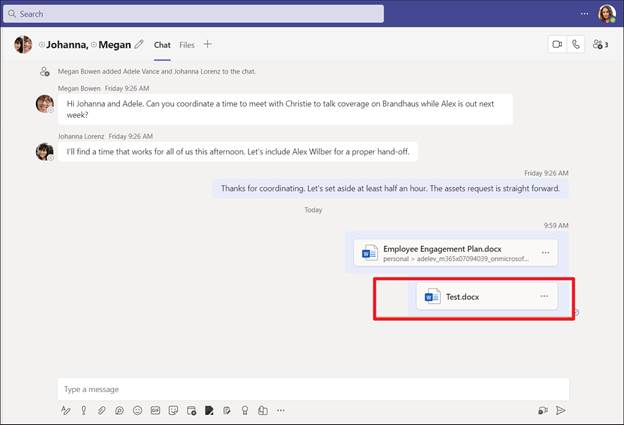
Task: Click the 'Megan' name in chat header
Action: click(x=115, y=45)
